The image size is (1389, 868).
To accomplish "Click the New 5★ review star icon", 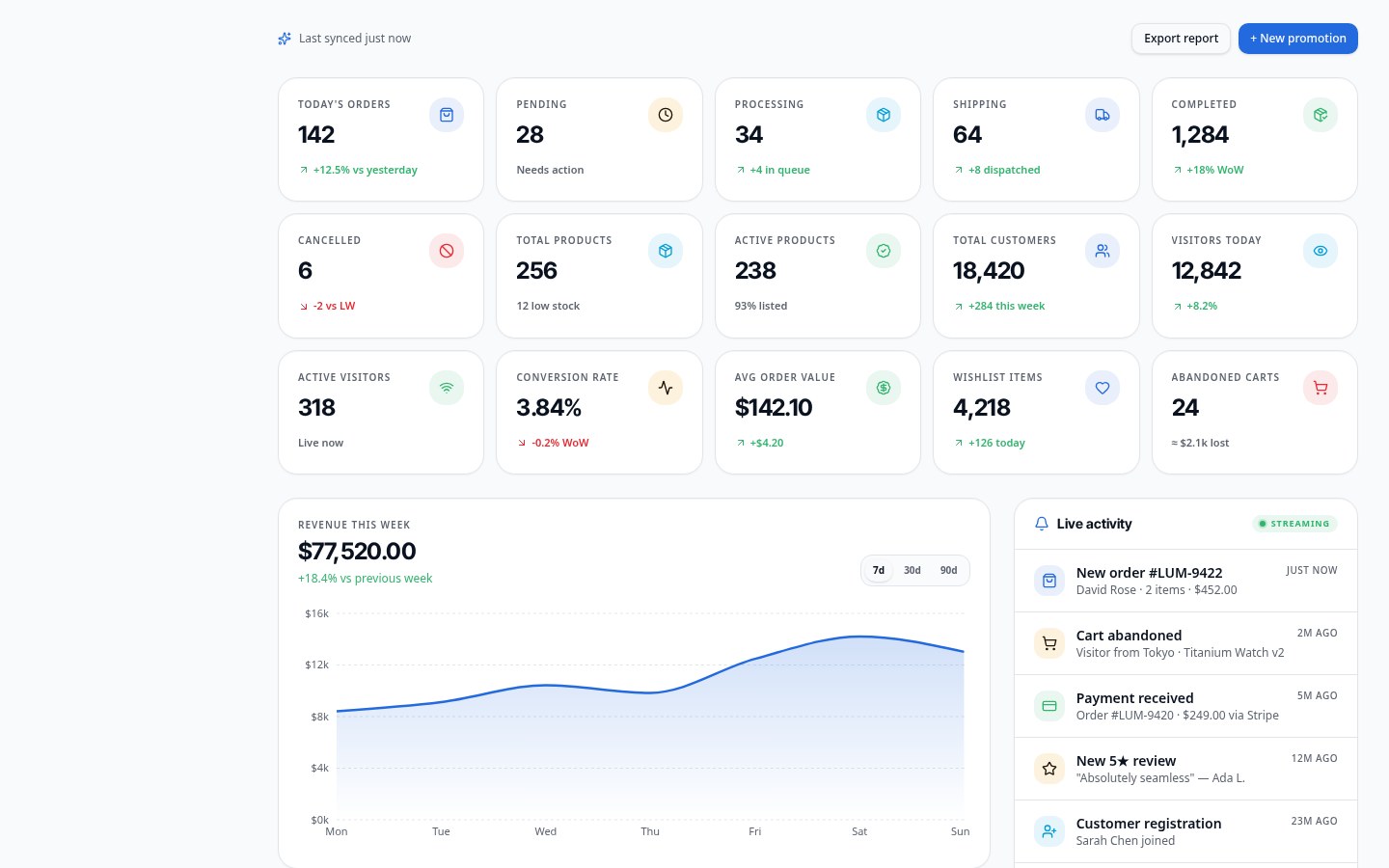I will click(1049, 769).
